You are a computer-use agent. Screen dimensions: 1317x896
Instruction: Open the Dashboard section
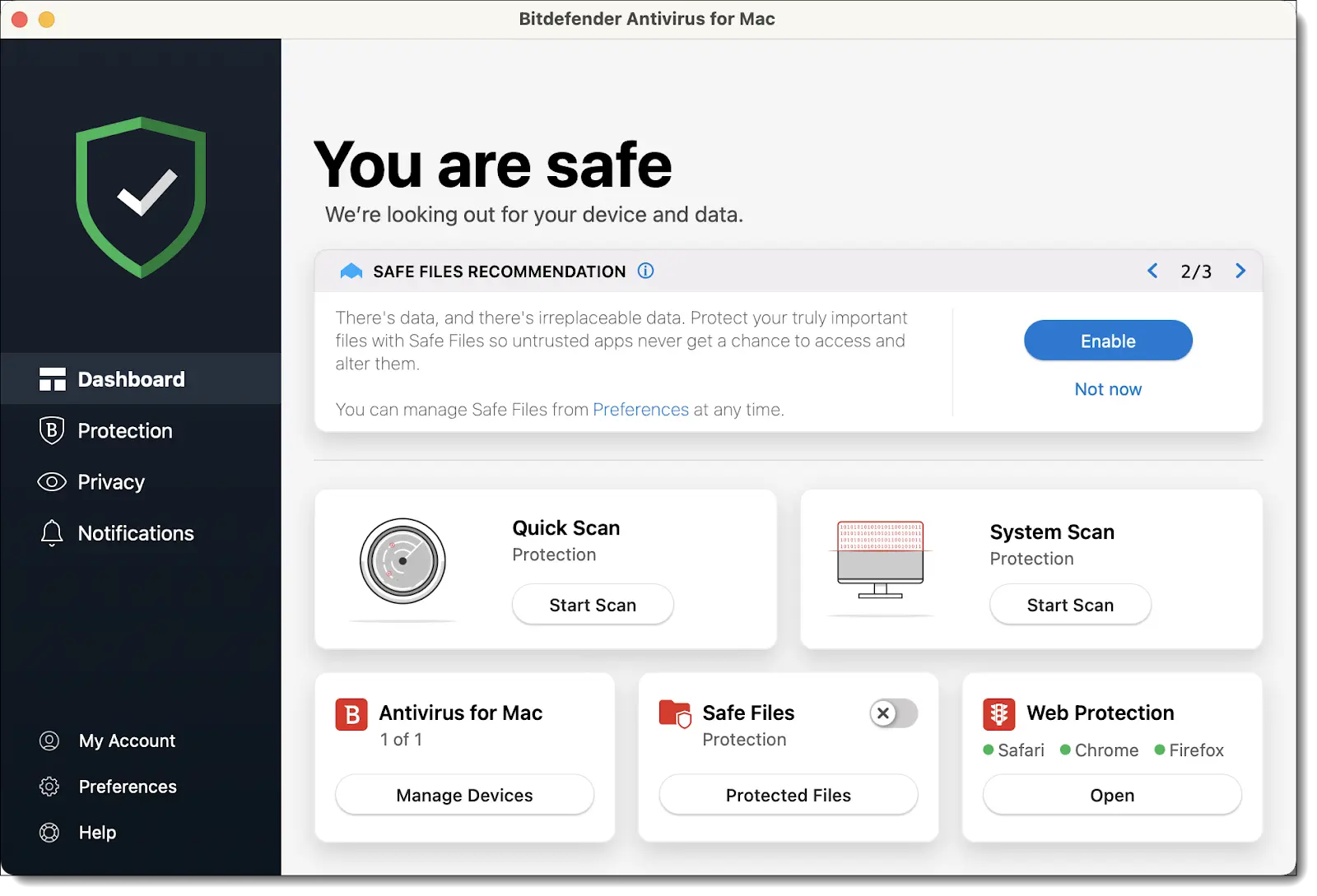141,378
